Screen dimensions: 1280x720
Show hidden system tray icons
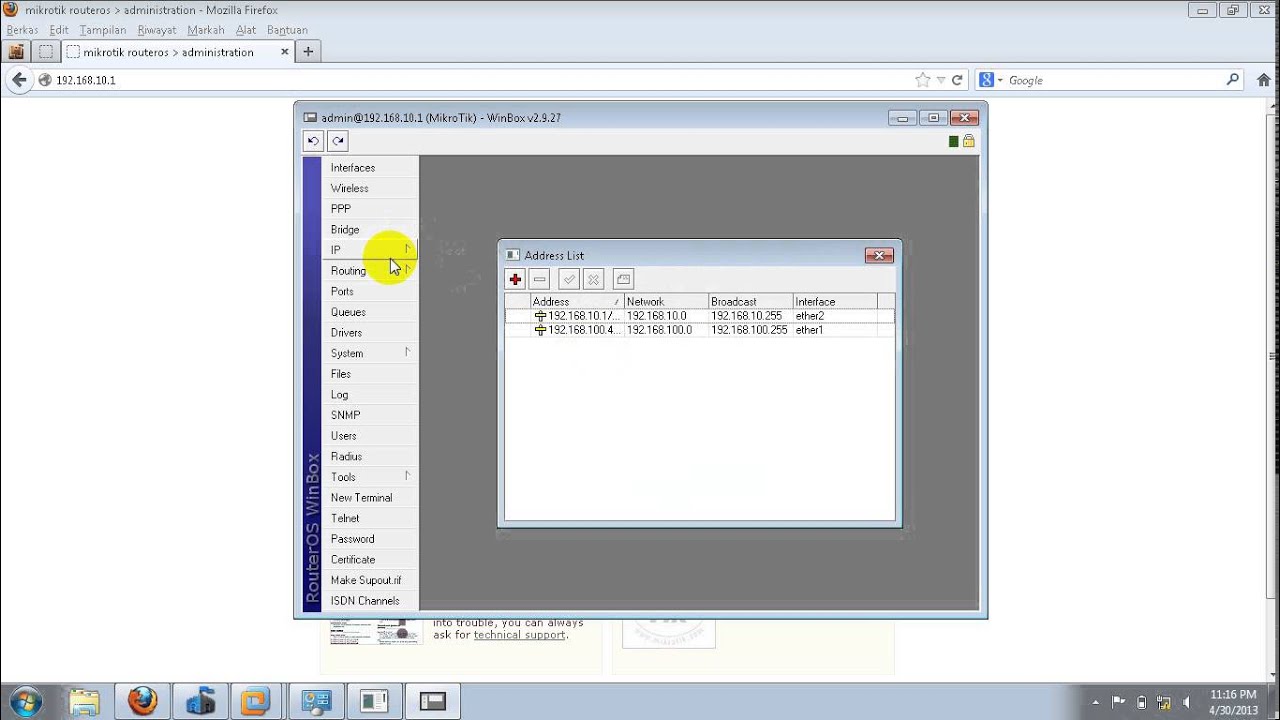[1095, 702]
